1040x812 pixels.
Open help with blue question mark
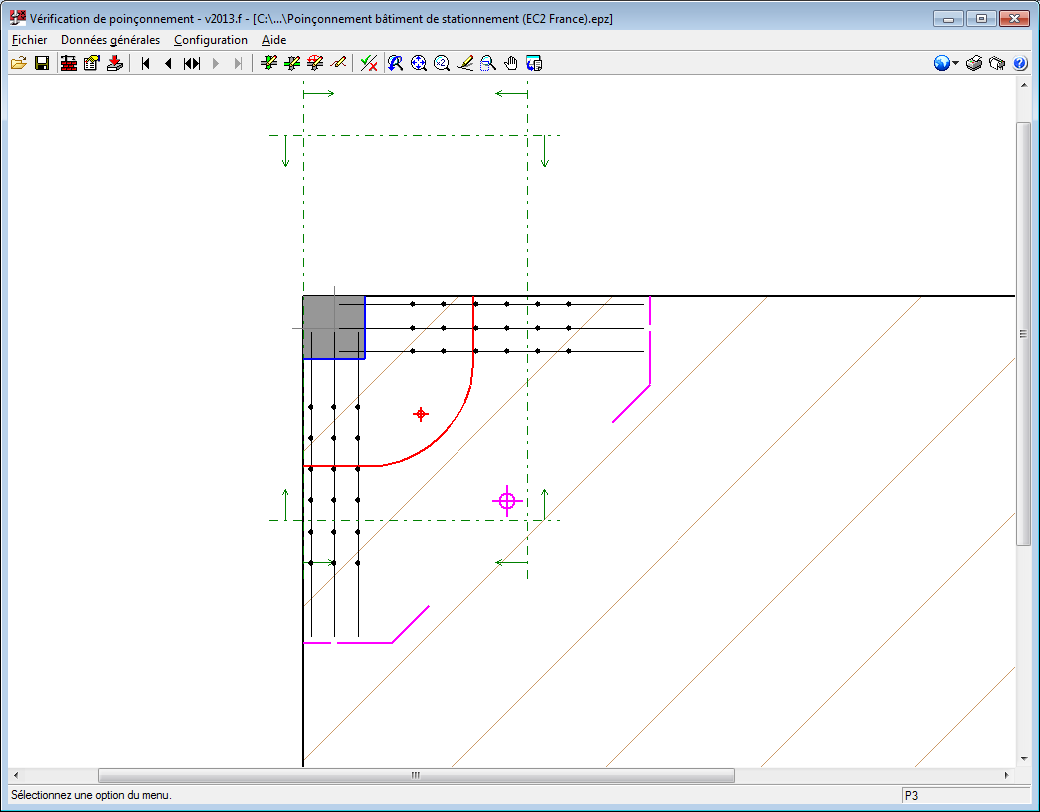(1020, 63)
